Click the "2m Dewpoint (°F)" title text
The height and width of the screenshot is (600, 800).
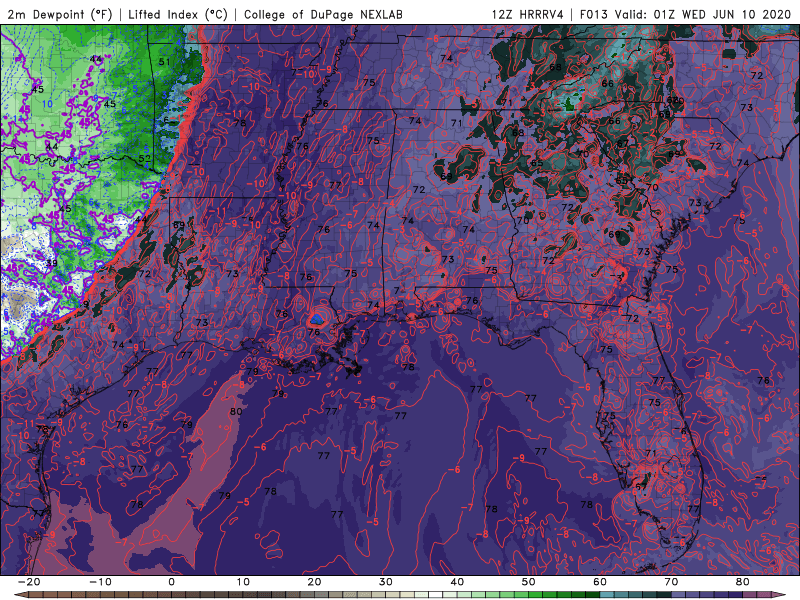[x=59, y=15]
